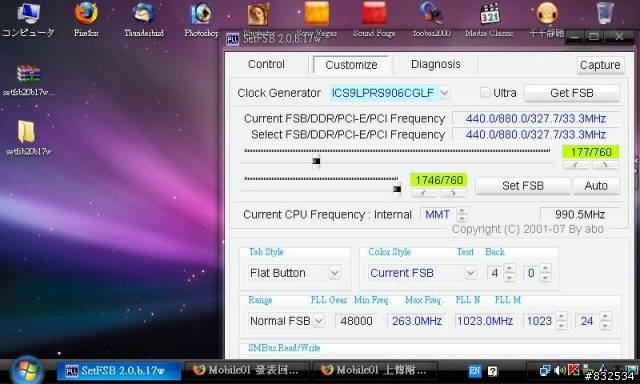Switch to second Mobile01 Firefox taskbar window

pyautogui.click(x=375, y=370)
